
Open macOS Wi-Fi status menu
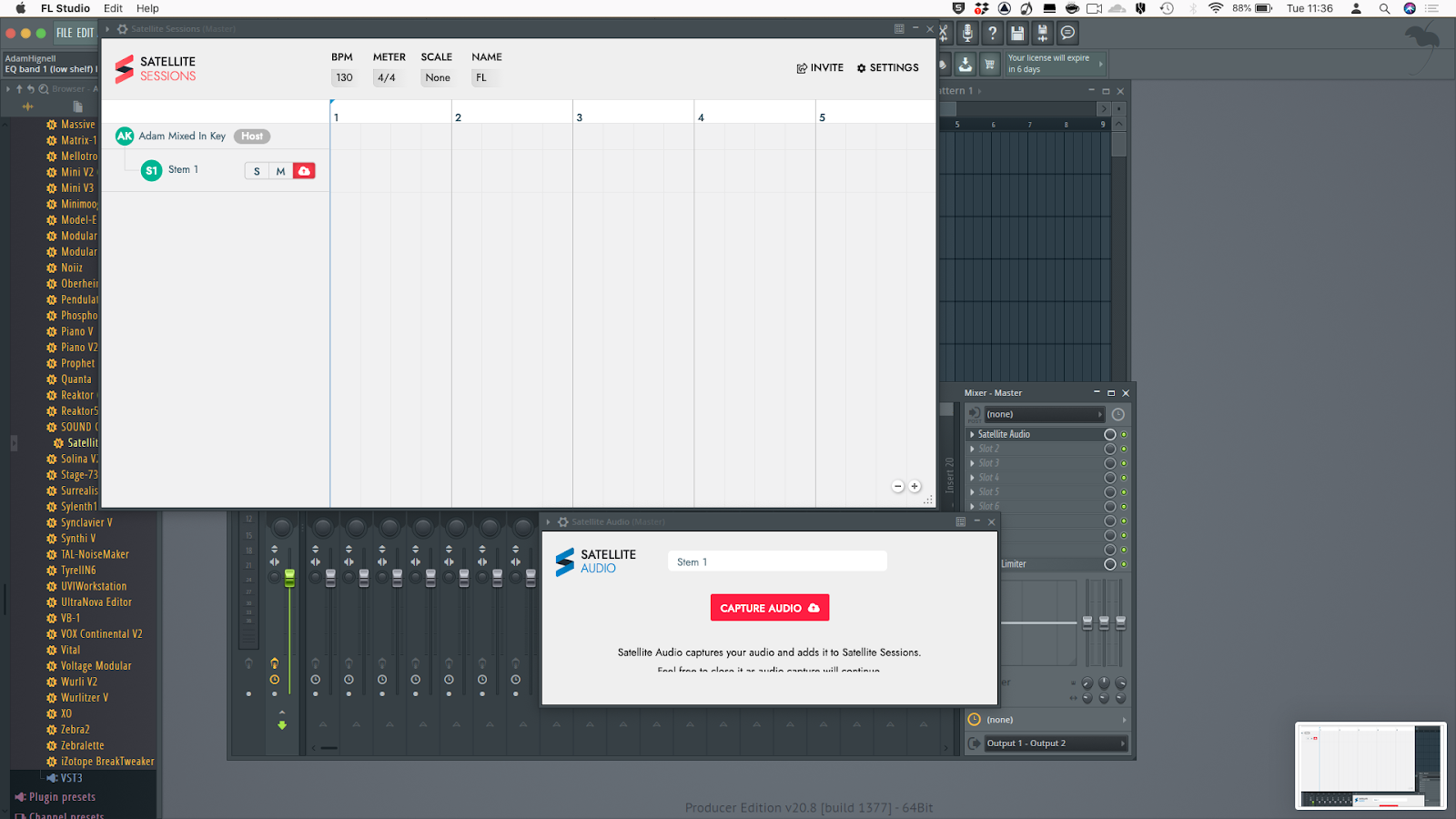1216,8
